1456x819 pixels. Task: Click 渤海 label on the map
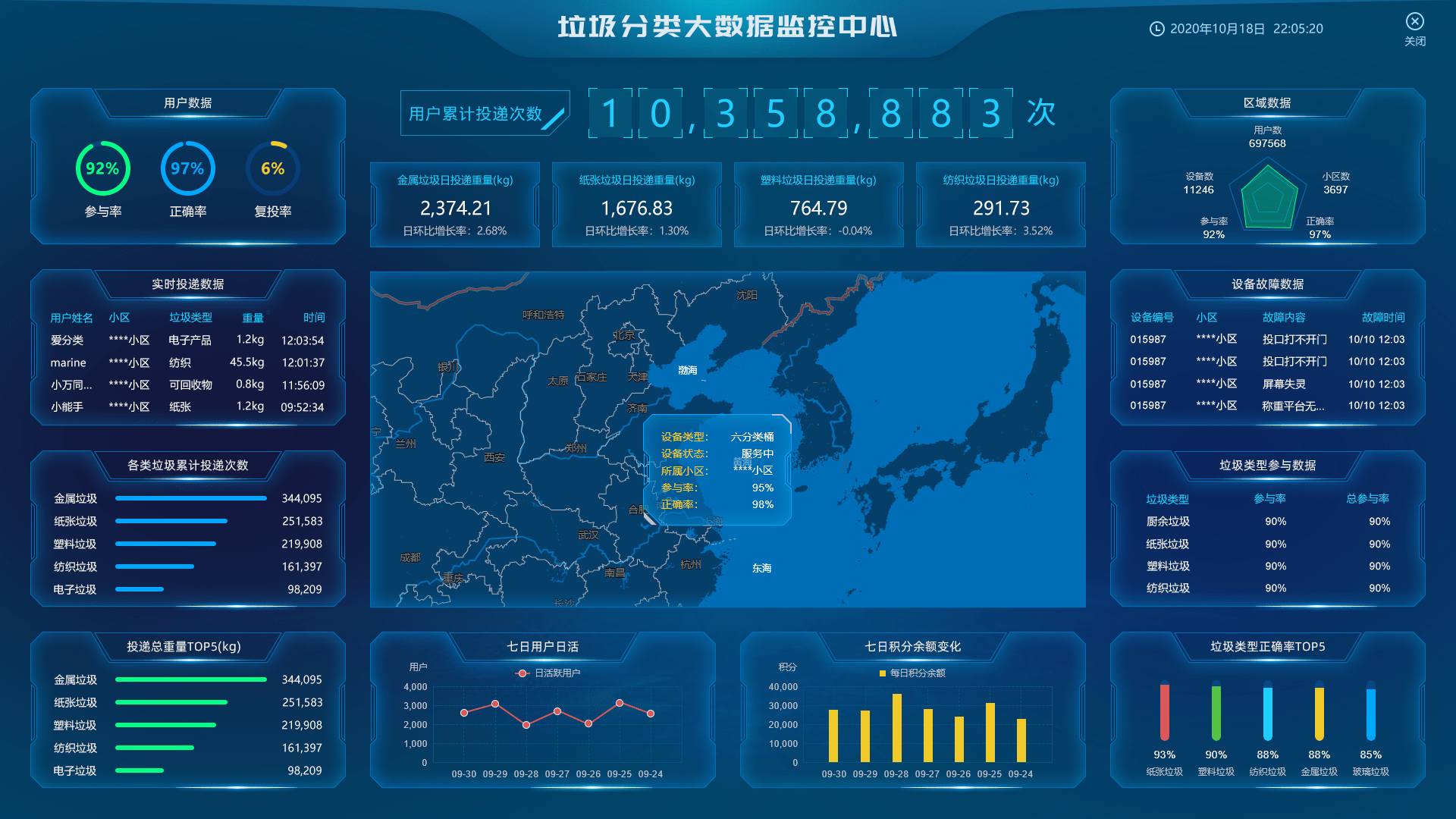tap(688, 371)
